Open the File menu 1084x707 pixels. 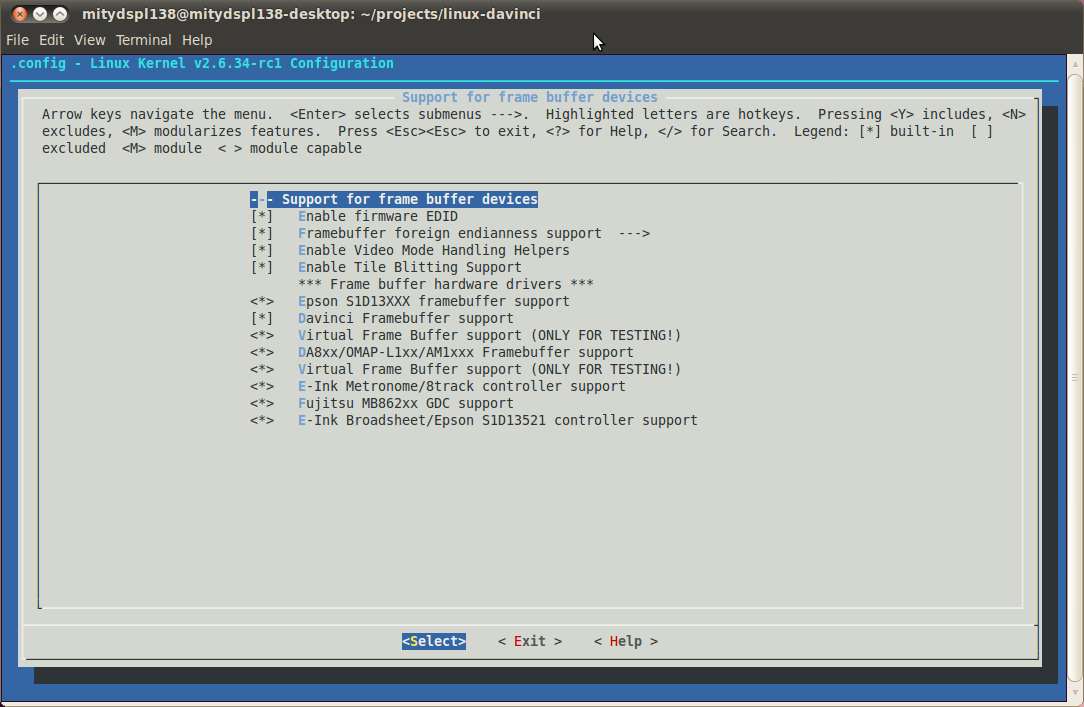coord(17,40)
